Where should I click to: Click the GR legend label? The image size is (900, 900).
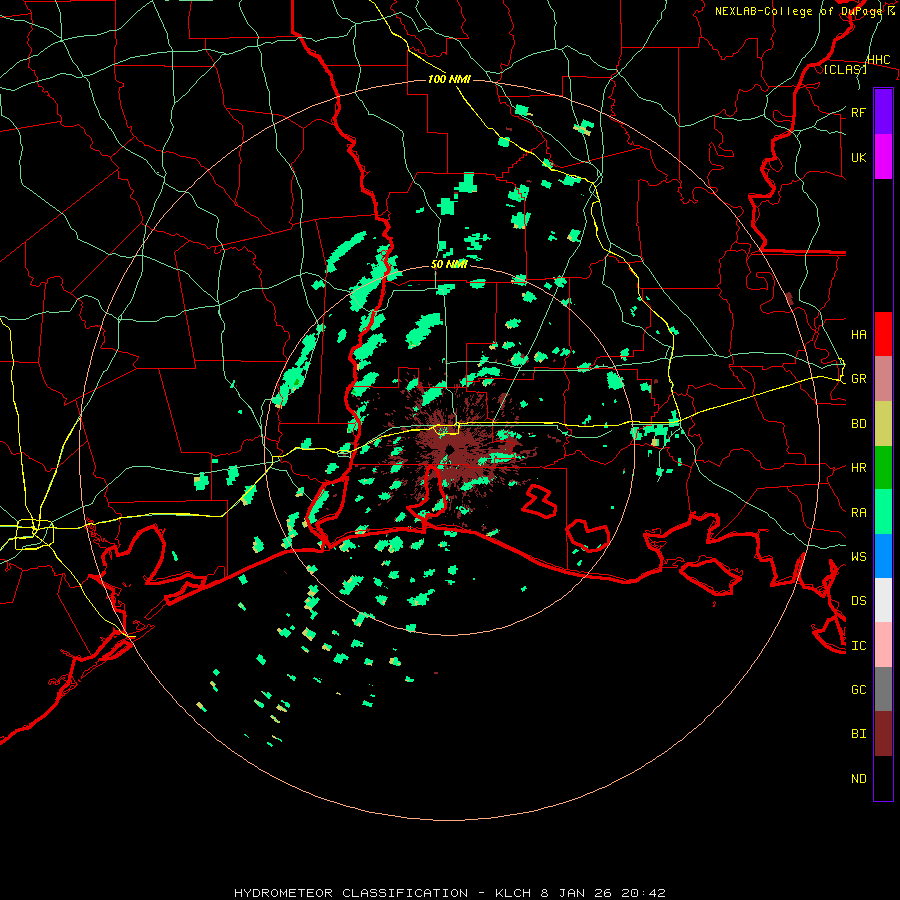[858, 379]
